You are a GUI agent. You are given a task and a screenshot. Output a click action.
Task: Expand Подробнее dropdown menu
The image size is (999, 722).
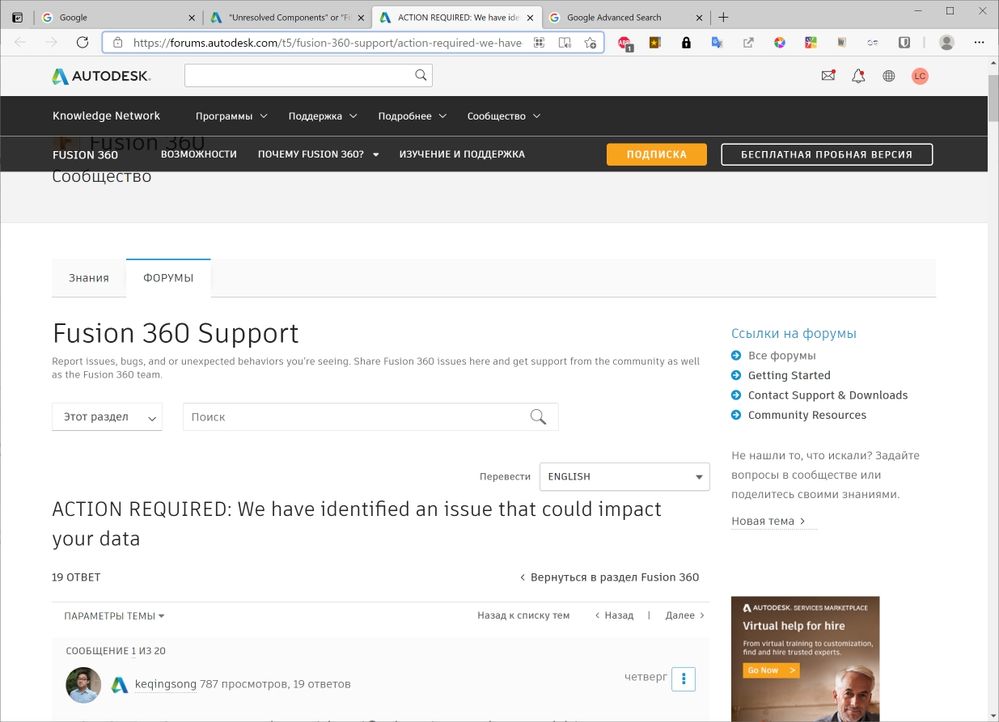pos(412,116)
